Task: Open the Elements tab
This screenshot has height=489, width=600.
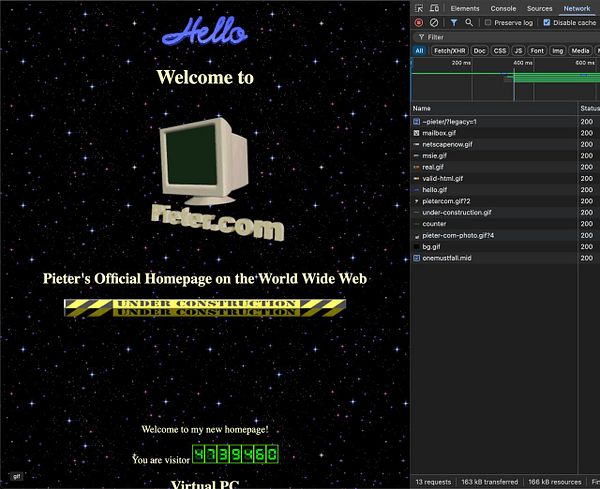Action: pyautogui.click(x=465, y=8)
